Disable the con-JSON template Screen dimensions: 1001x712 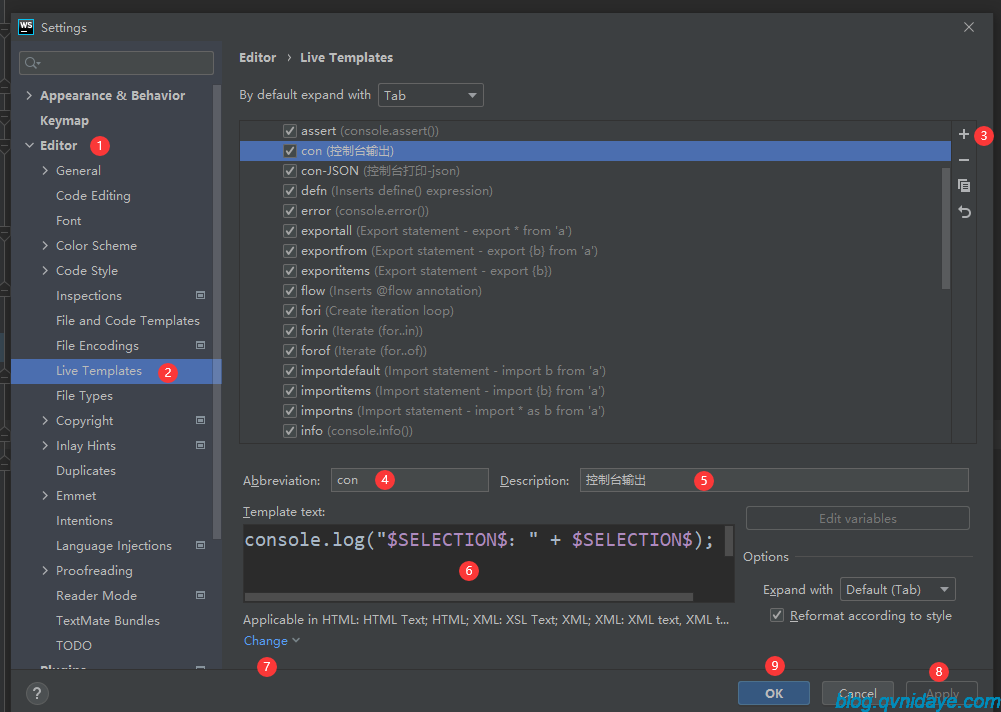(290, 170)
